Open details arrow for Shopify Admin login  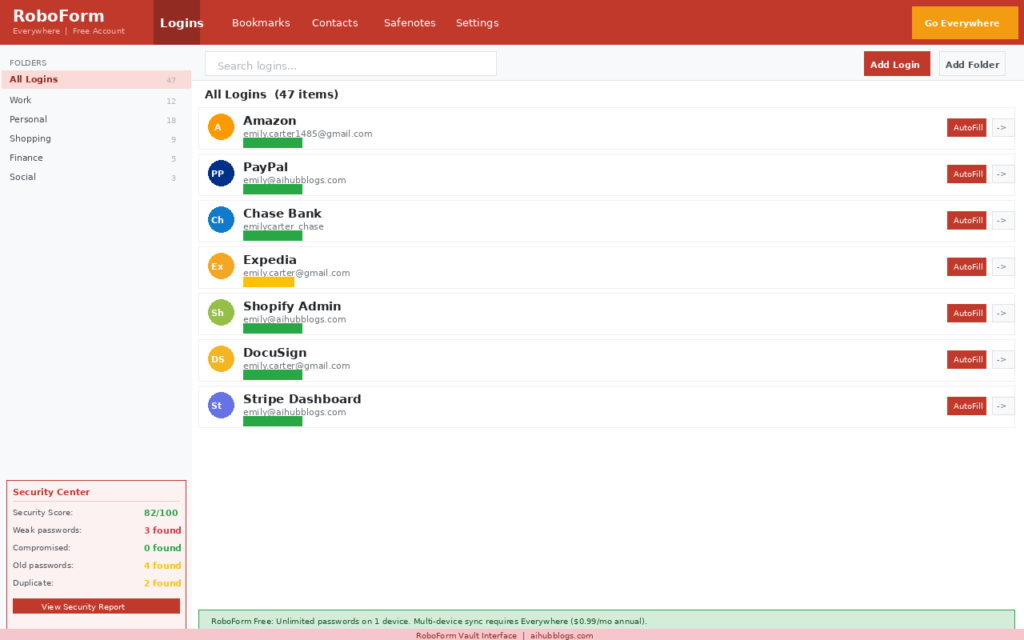point(1002,313)
